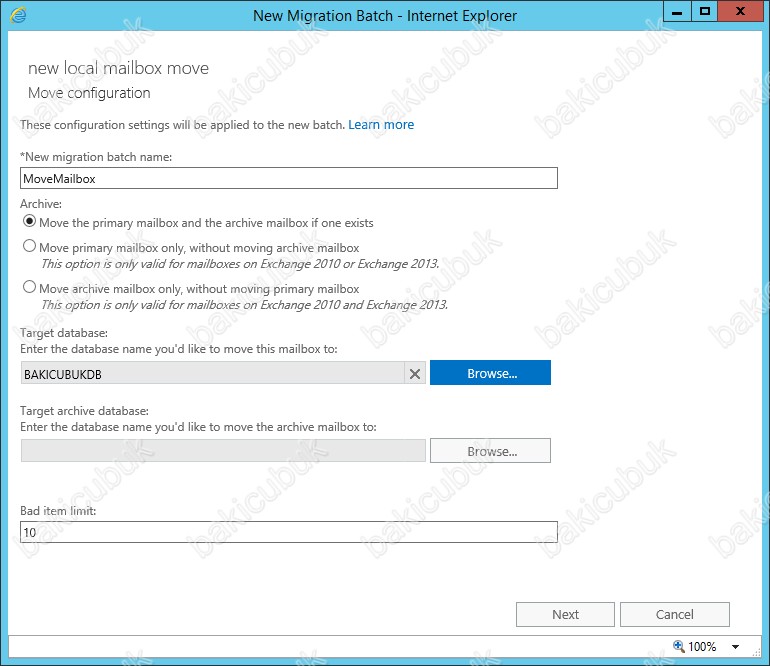Viewport: 770px width, 666px height.
Task: Focus the migration batch name field
Action: pyautogui.click(x=288, y=178)
